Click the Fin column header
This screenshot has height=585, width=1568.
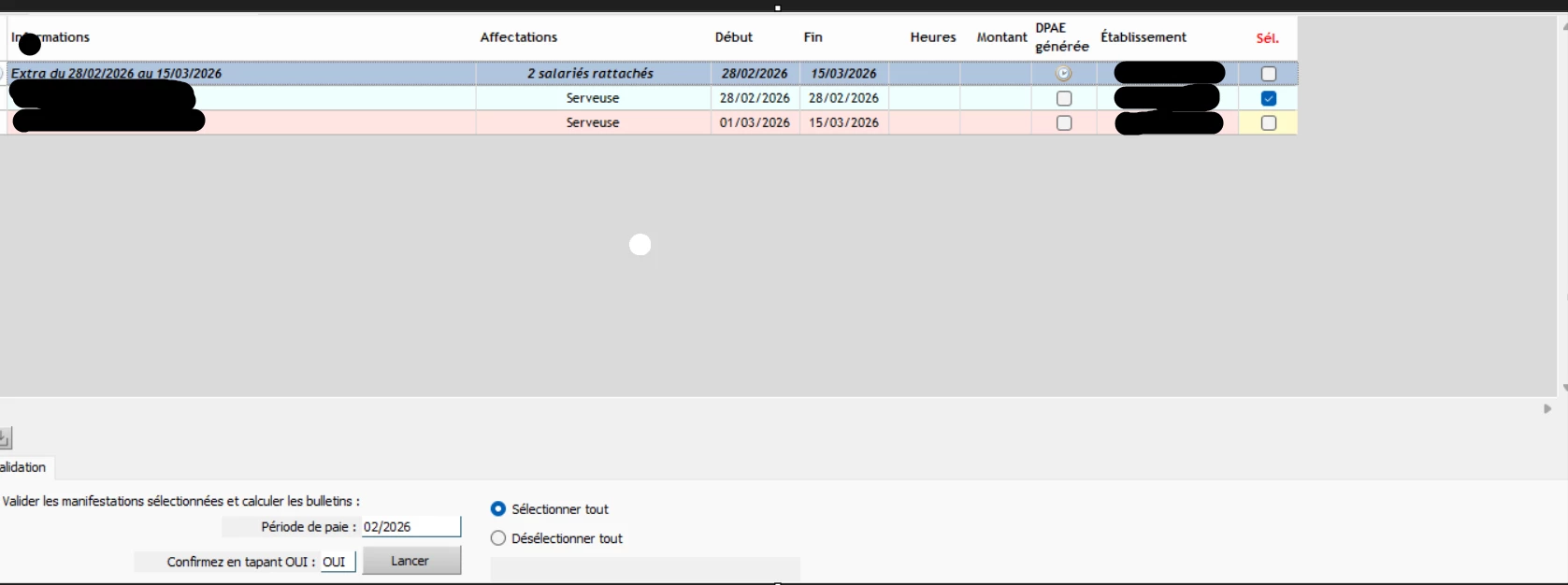[813, 37]
